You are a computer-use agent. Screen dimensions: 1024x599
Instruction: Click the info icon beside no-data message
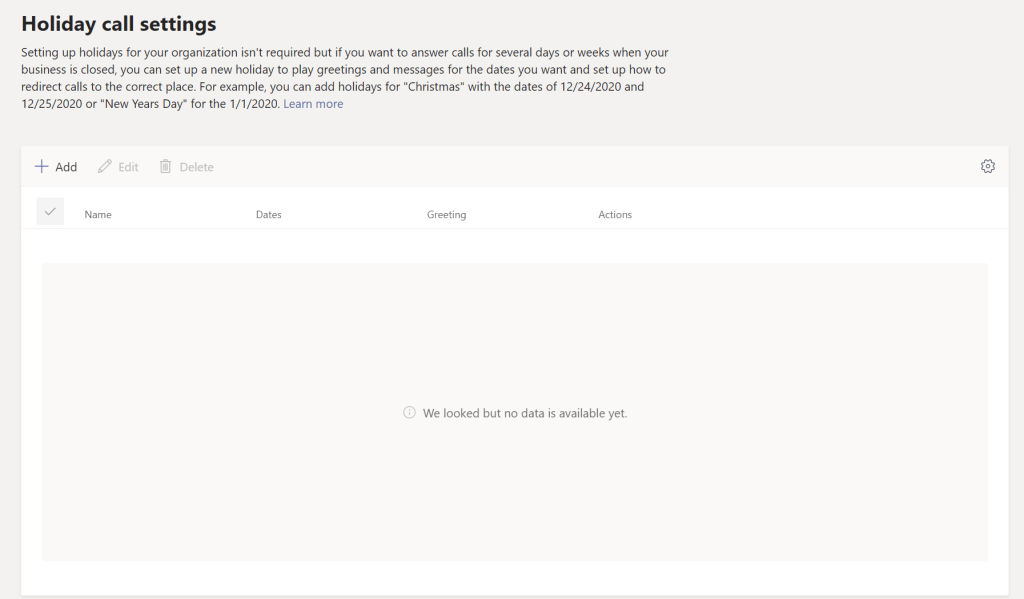click(409, 413)
